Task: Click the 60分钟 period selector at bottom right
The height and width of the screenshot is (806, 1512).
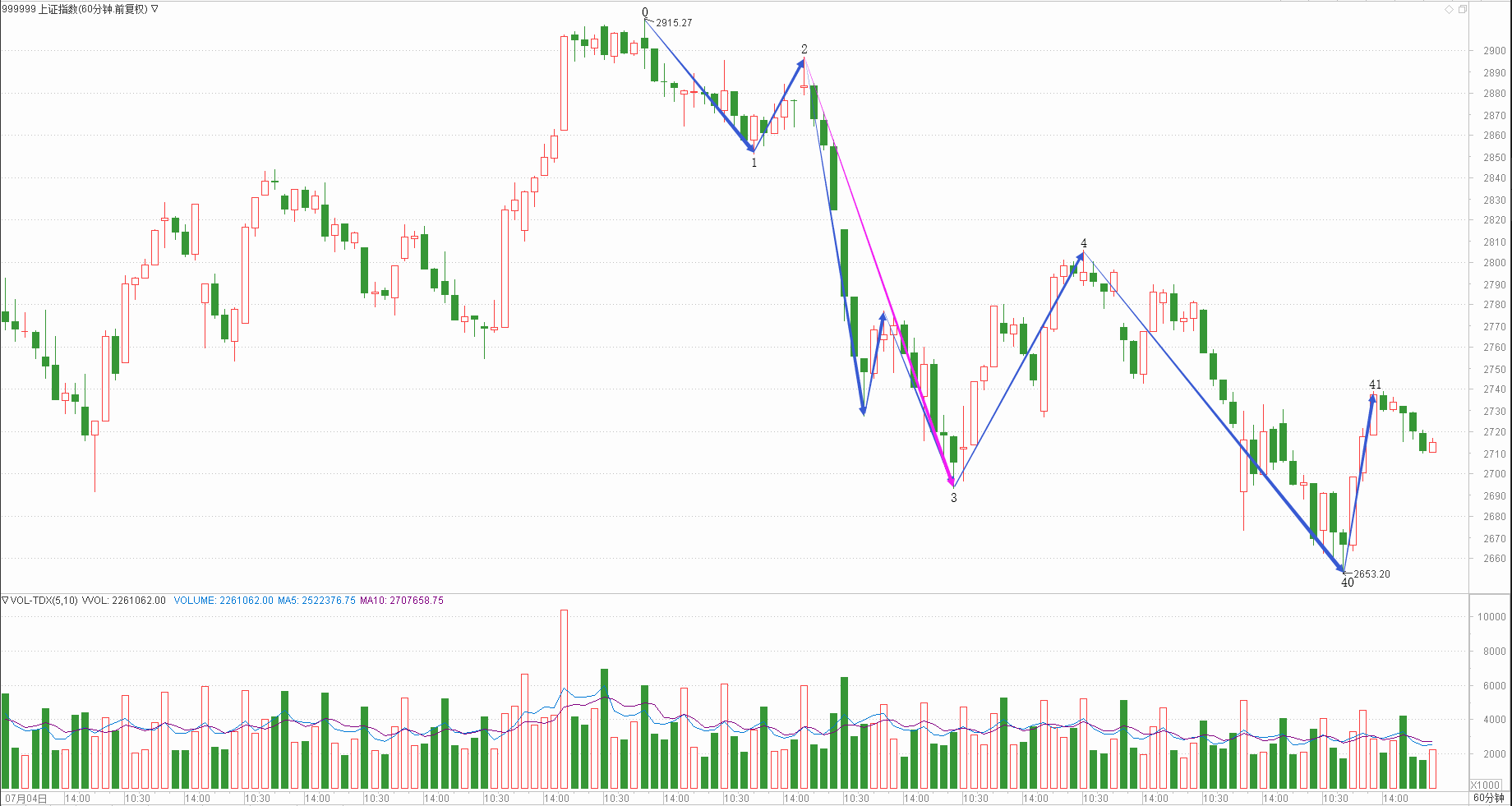Action: [1488, 798]
